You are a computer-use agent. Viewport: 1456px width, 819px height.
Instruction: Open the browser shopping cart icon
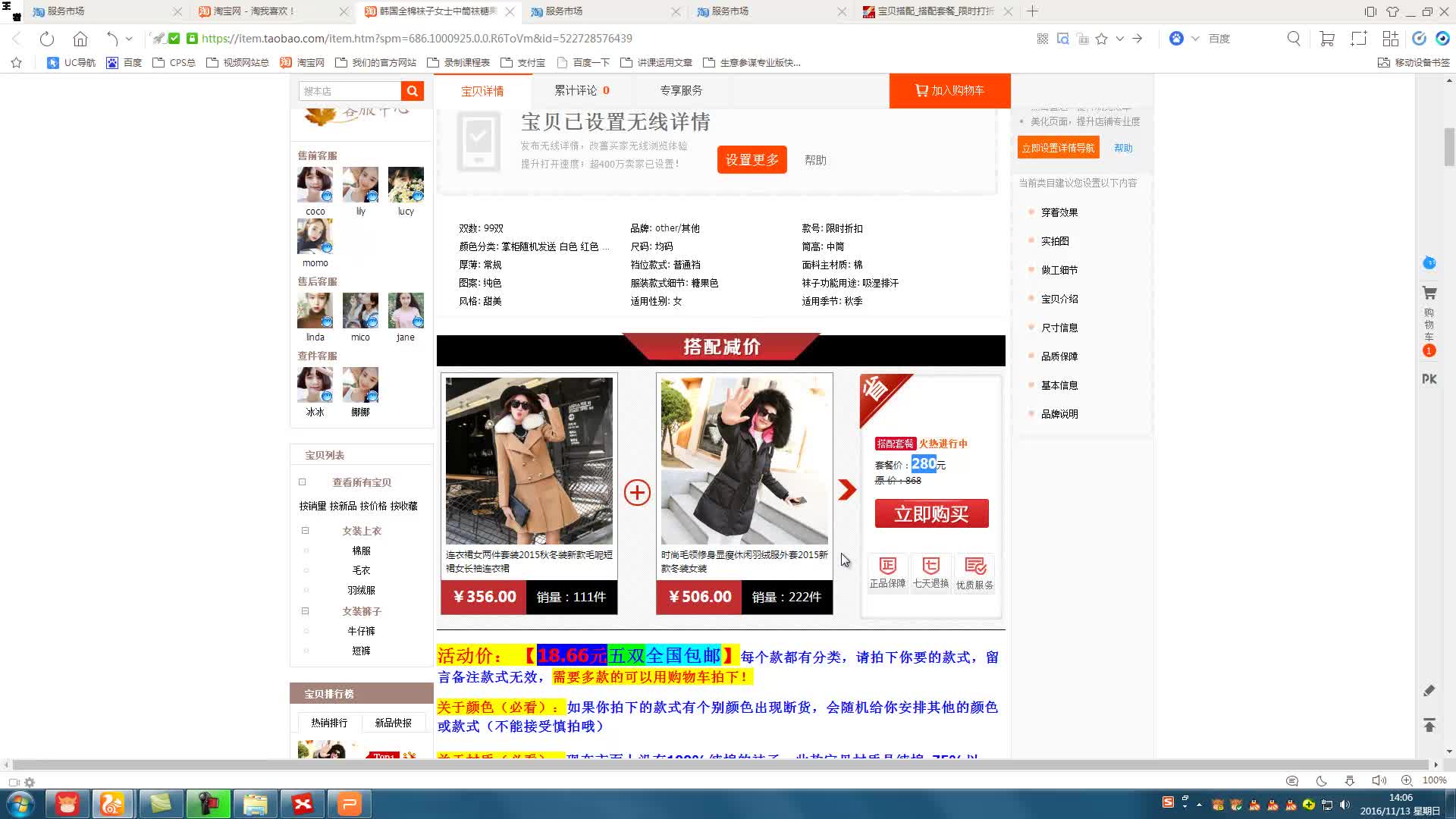[x=1326, y=39]
